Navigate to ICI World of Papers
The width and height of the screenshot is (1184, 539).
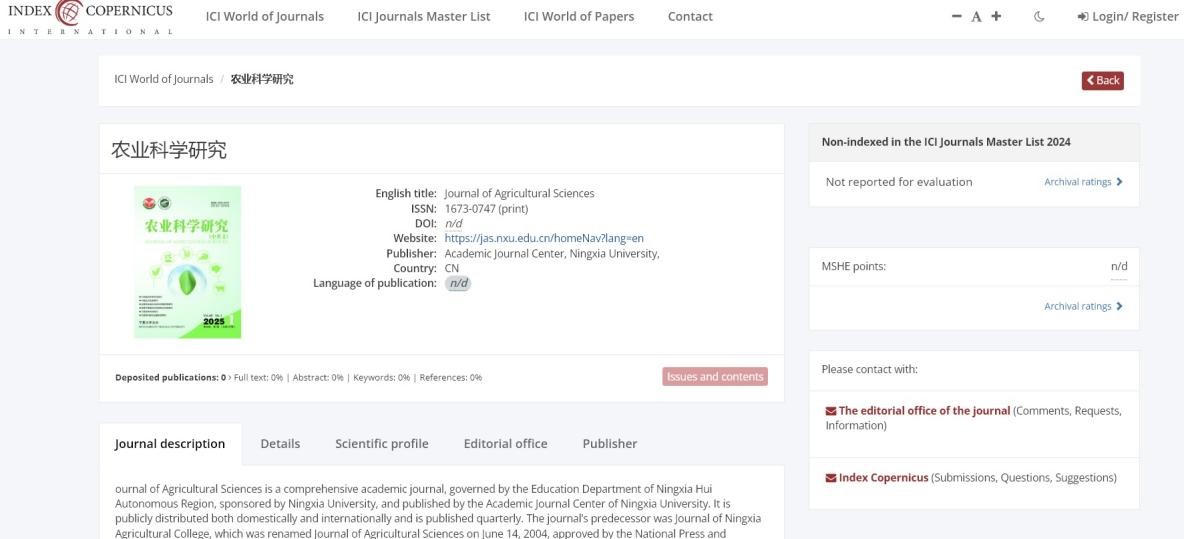pyautogui.click(x=579, y=17)
